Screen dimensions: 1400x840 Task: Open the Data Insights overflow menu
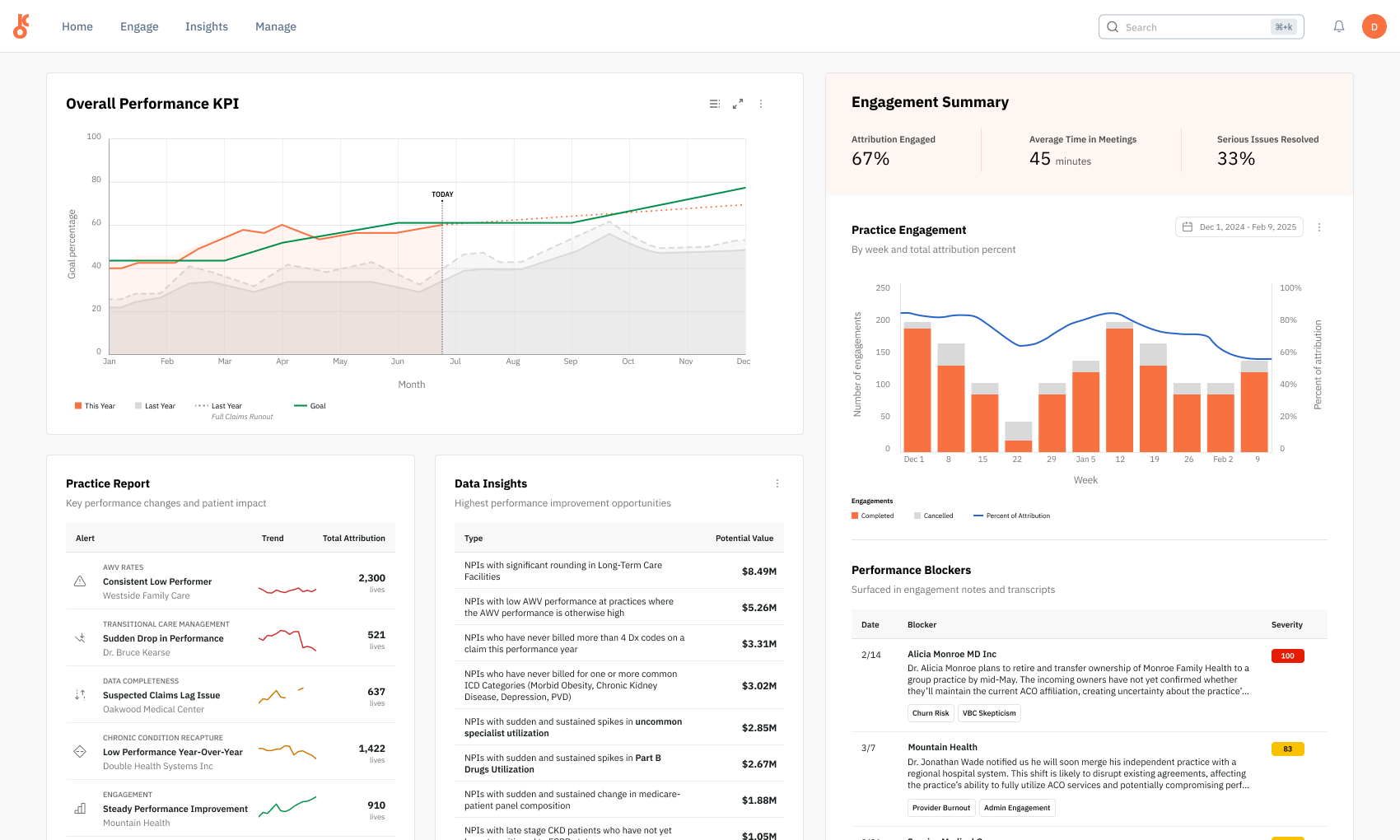click(777, 483)
